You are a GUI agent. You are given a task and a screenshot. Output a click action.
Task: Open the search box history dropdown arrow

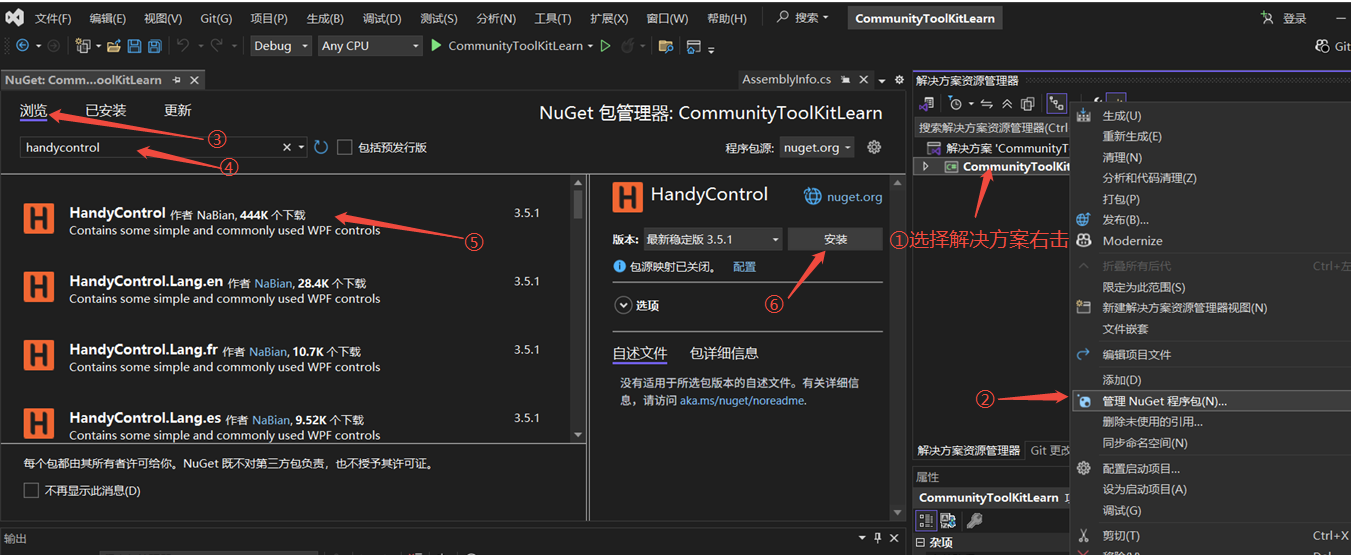point(301,147)
